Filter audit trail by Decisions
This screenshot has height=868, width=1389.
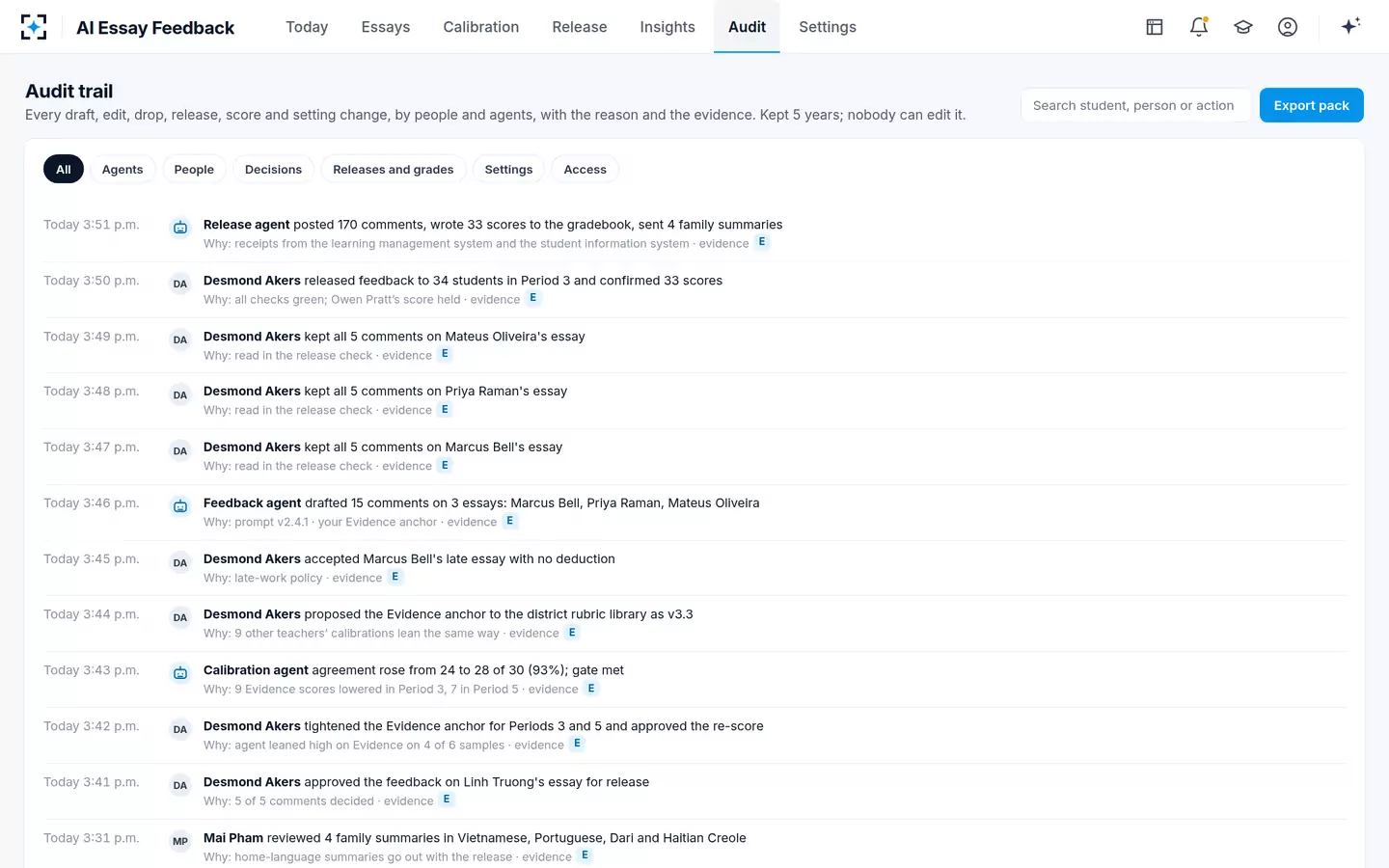point(273,170)
